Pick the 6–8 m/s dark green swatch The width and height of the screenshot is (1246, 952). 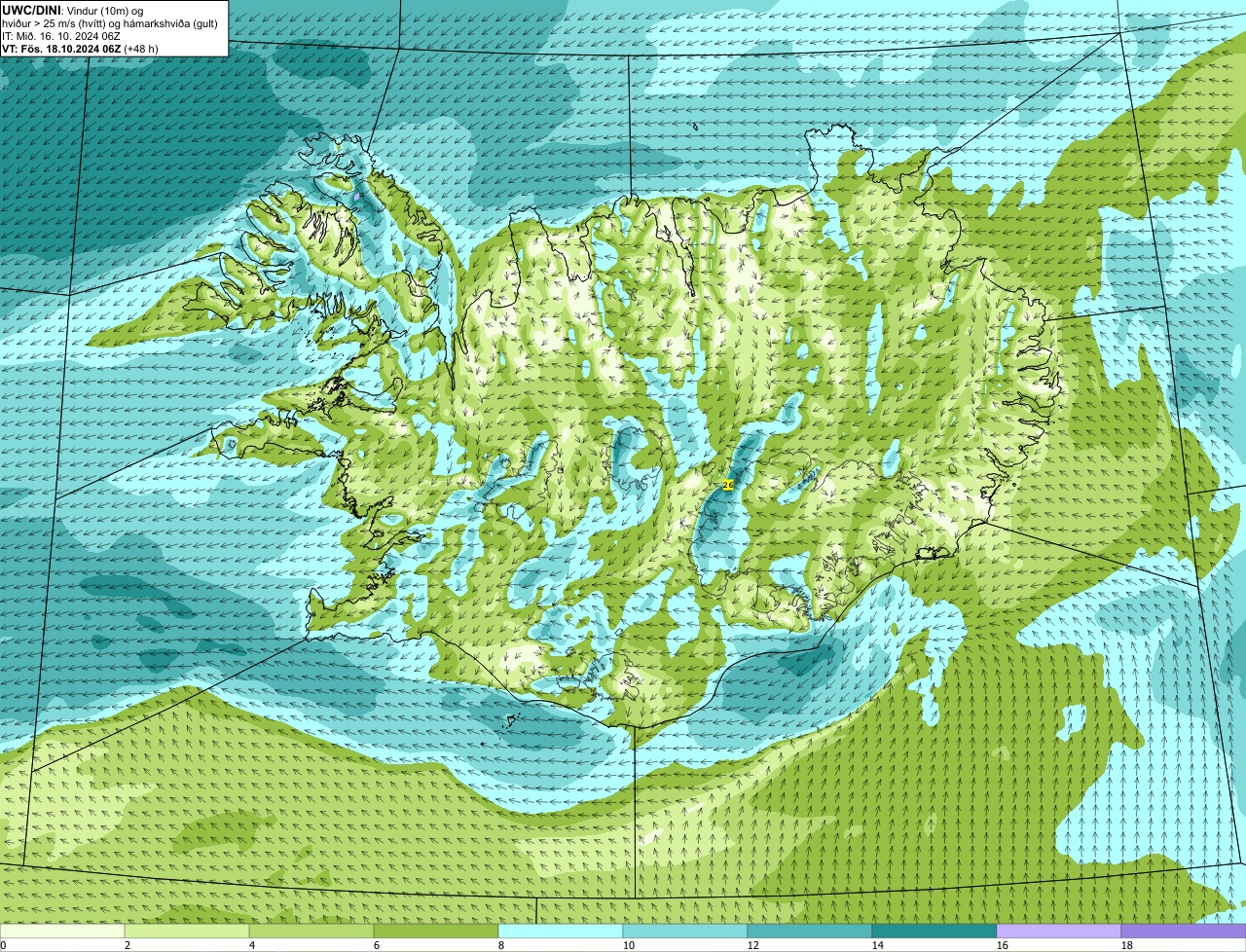pyautogui.click(x=436, y=932)
